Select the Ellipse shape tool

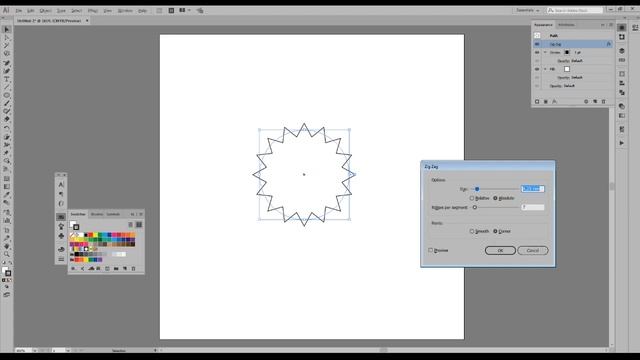(x=7, y=95)
